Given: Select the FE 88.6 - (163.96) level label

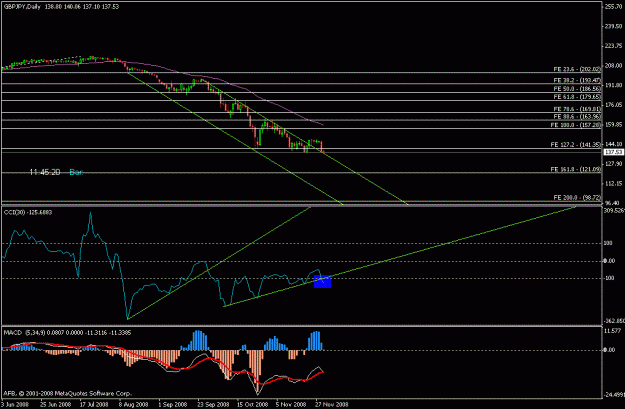Looking at the screenshot, I should (577, 116).
